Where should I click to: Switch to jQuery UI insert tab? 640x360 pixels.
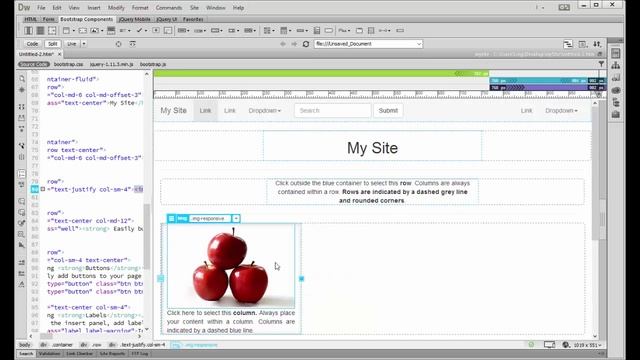coord(167,19)
